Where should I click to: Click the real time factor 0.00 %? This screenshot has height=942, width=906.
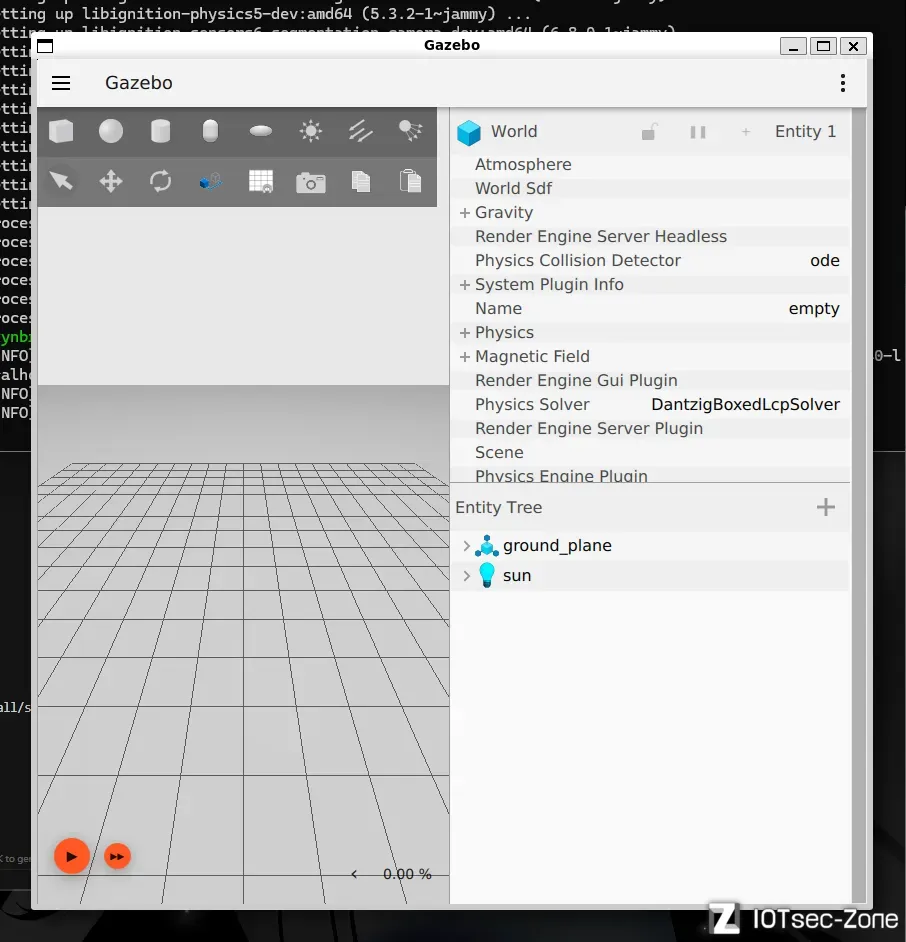tap(407, 874)
